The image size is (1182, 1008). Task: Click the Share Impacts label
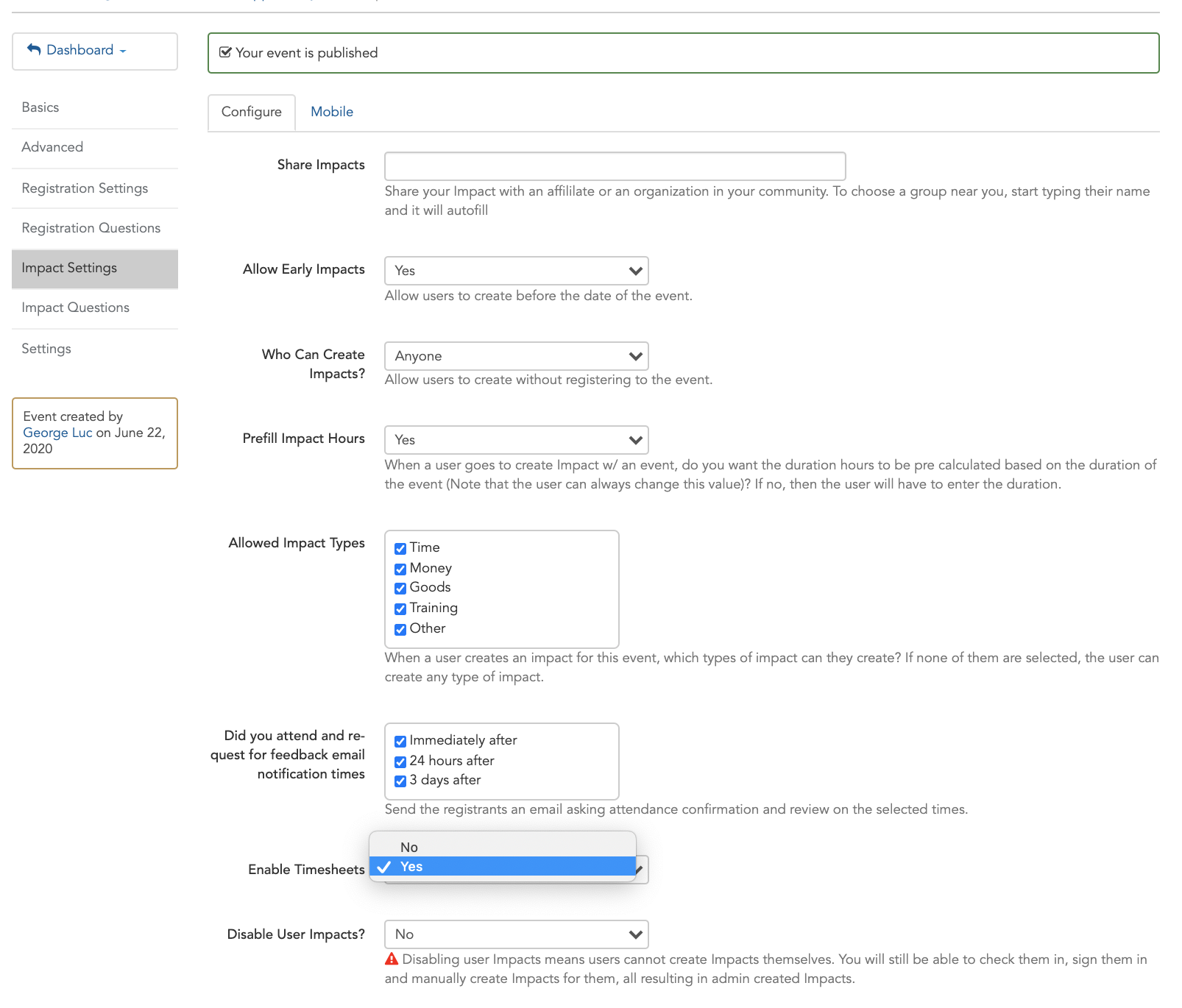click(x=321, y=165)
